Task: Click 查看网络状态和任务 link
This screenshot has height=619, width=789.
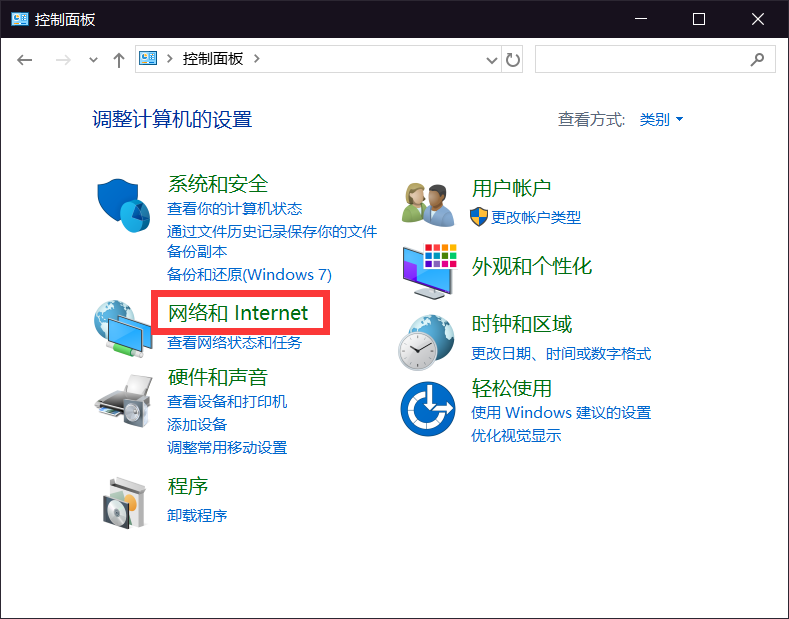Action: (x=234, y=343)
